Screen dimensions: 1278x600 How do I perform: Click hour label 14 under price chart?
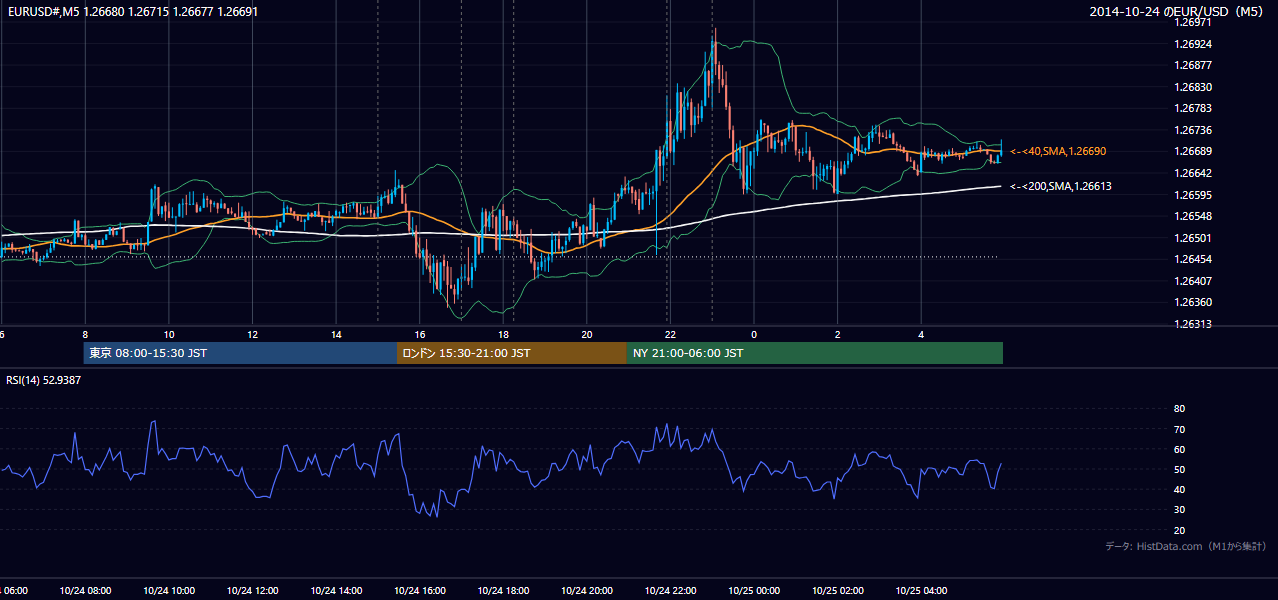click(336, 334)
